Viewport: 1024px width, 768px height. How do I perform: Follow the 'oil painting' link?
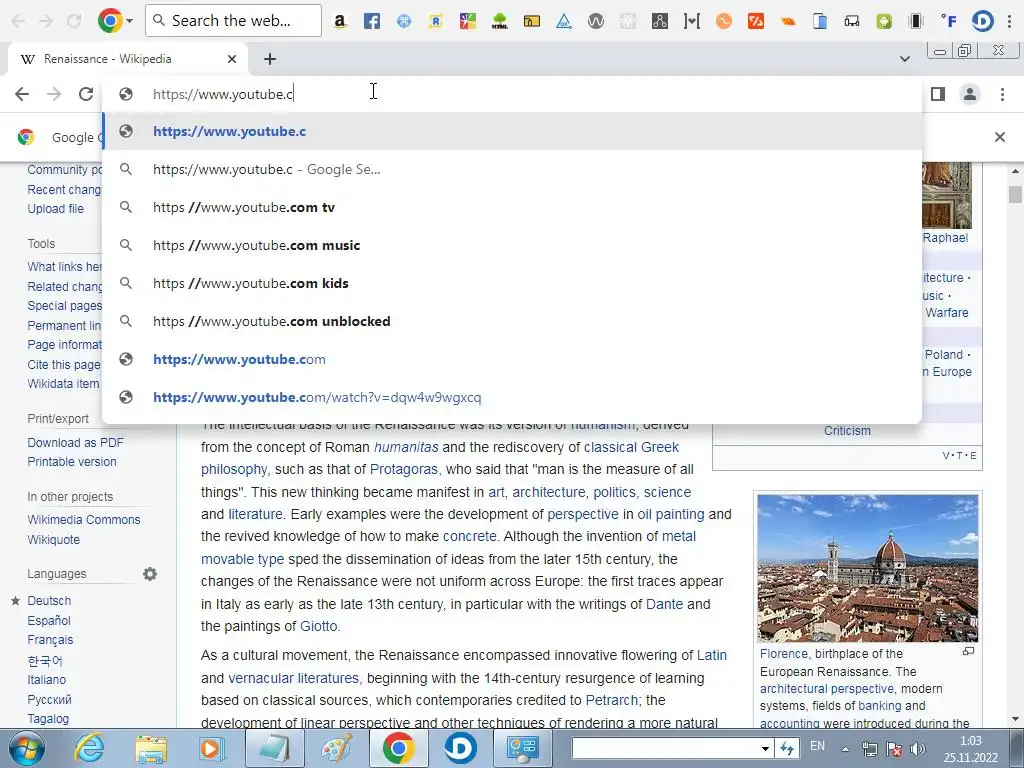671,514
